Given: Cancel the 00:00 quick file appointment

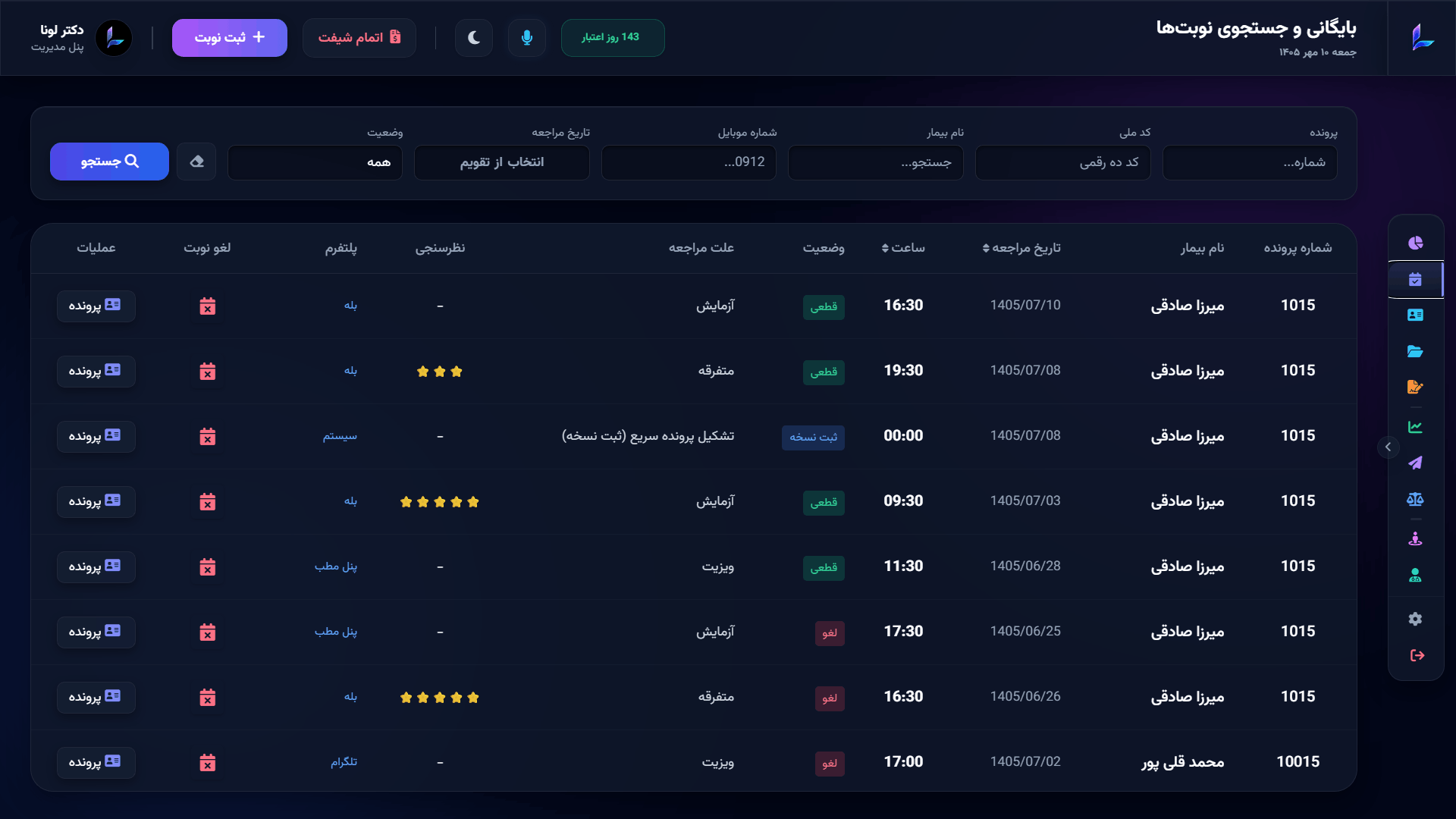Looking at the screenshot, I should pos(208,437).
